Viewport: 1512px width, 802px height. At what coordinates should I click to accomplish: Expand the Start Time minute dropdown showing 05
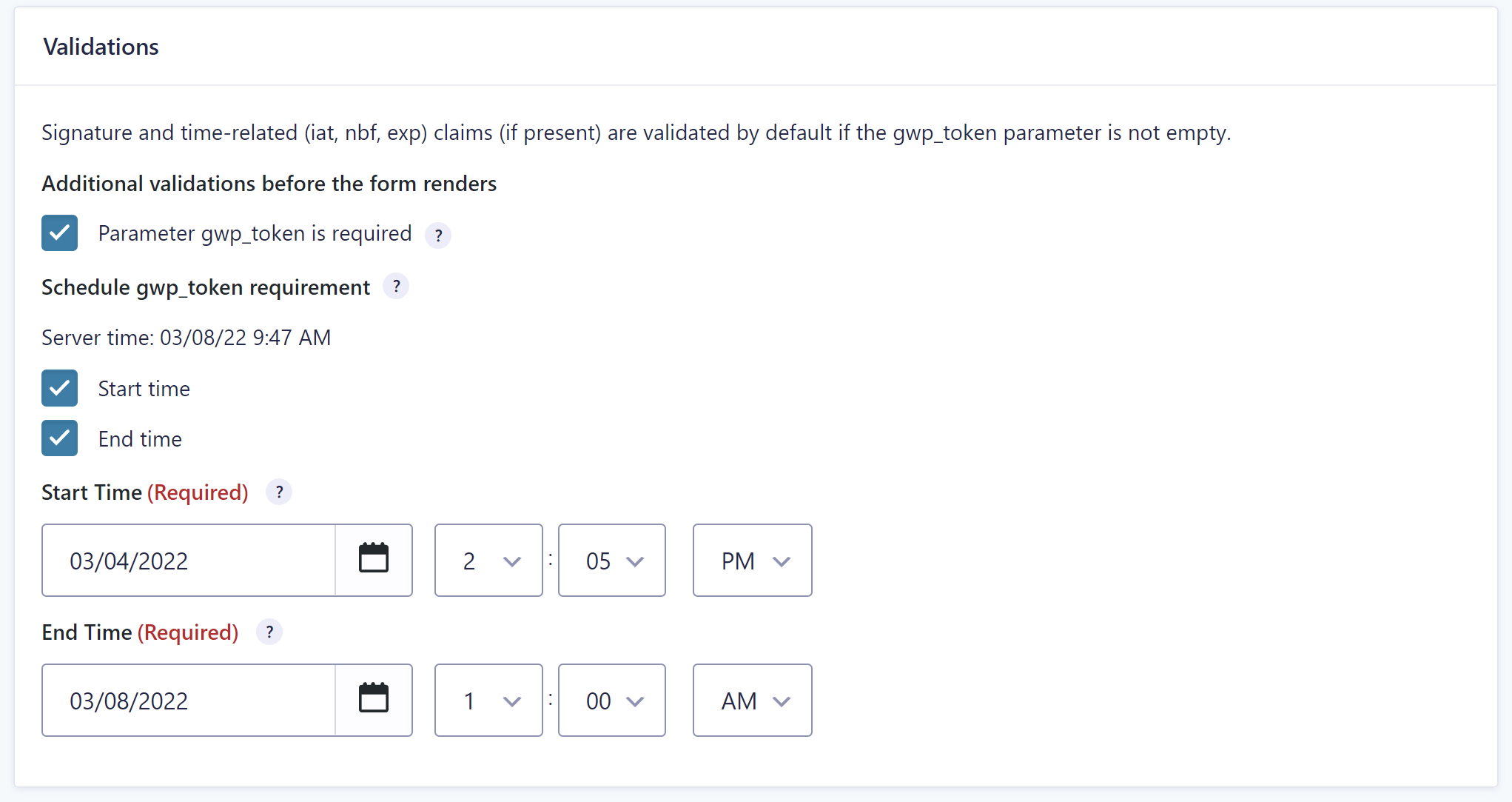tap(612, 561)
